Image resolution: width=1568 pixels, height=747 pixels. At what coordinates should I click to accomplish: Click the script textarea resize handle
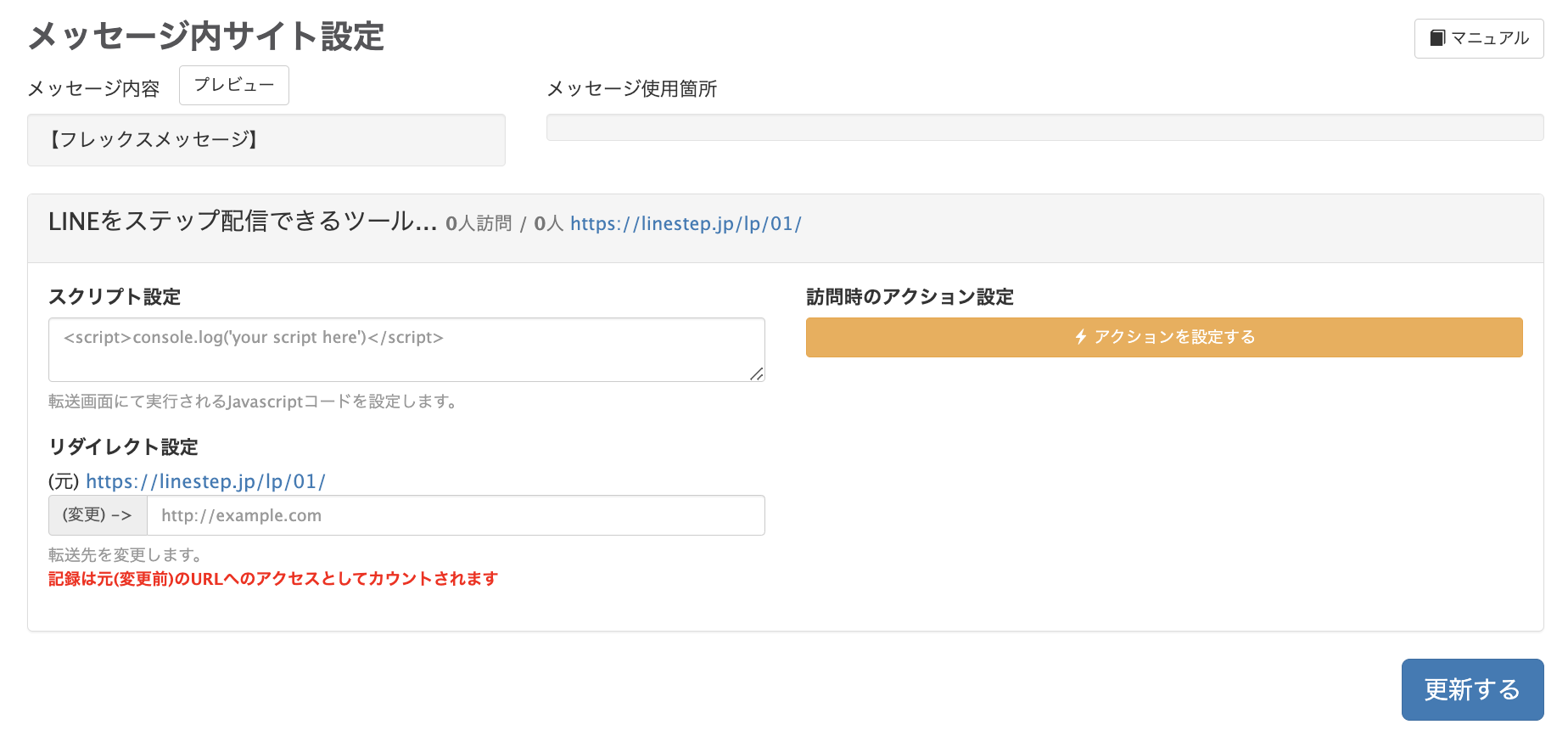[757, 373]
